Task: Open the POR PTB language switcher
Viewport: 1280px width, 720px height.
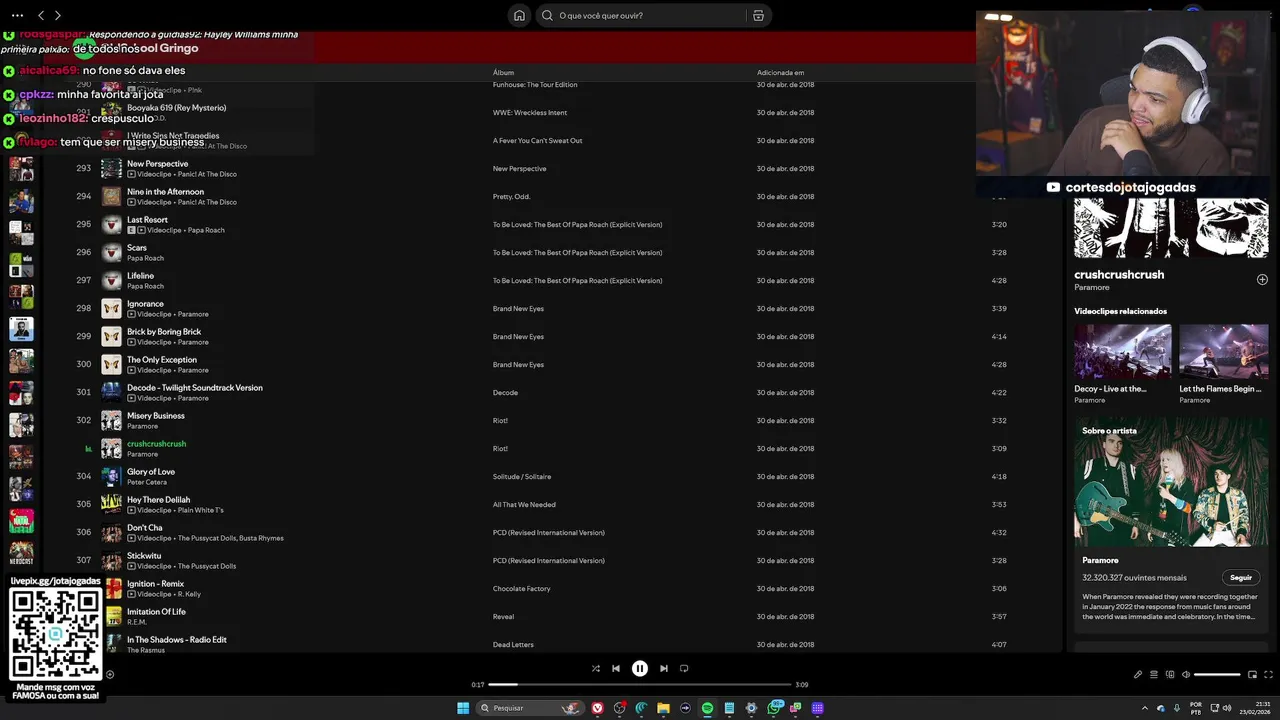Action: pyautogui.click(x=1196, y=708)
